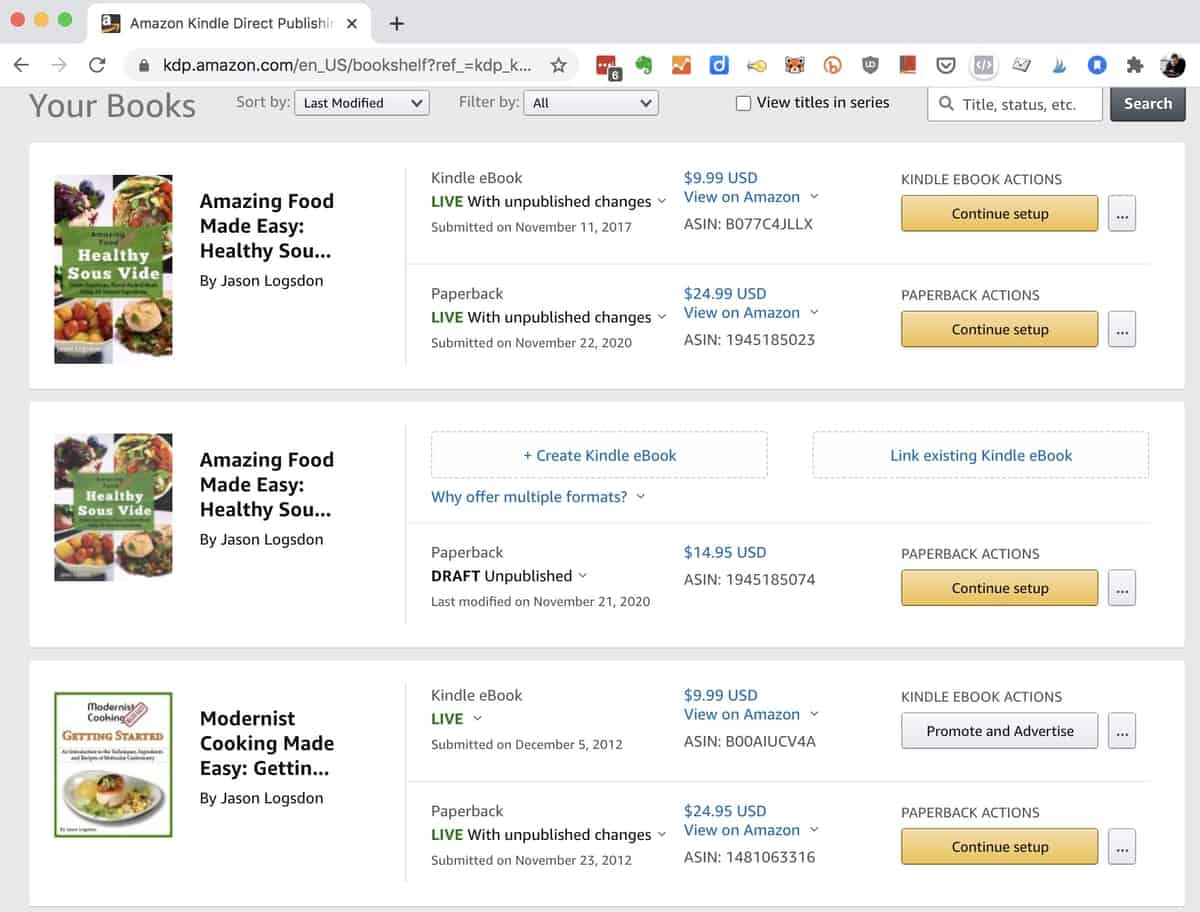Click Promote and Advertise for the Kindle eBook
This screenshot has width=1200, height=912.
(x=999, y=730)
